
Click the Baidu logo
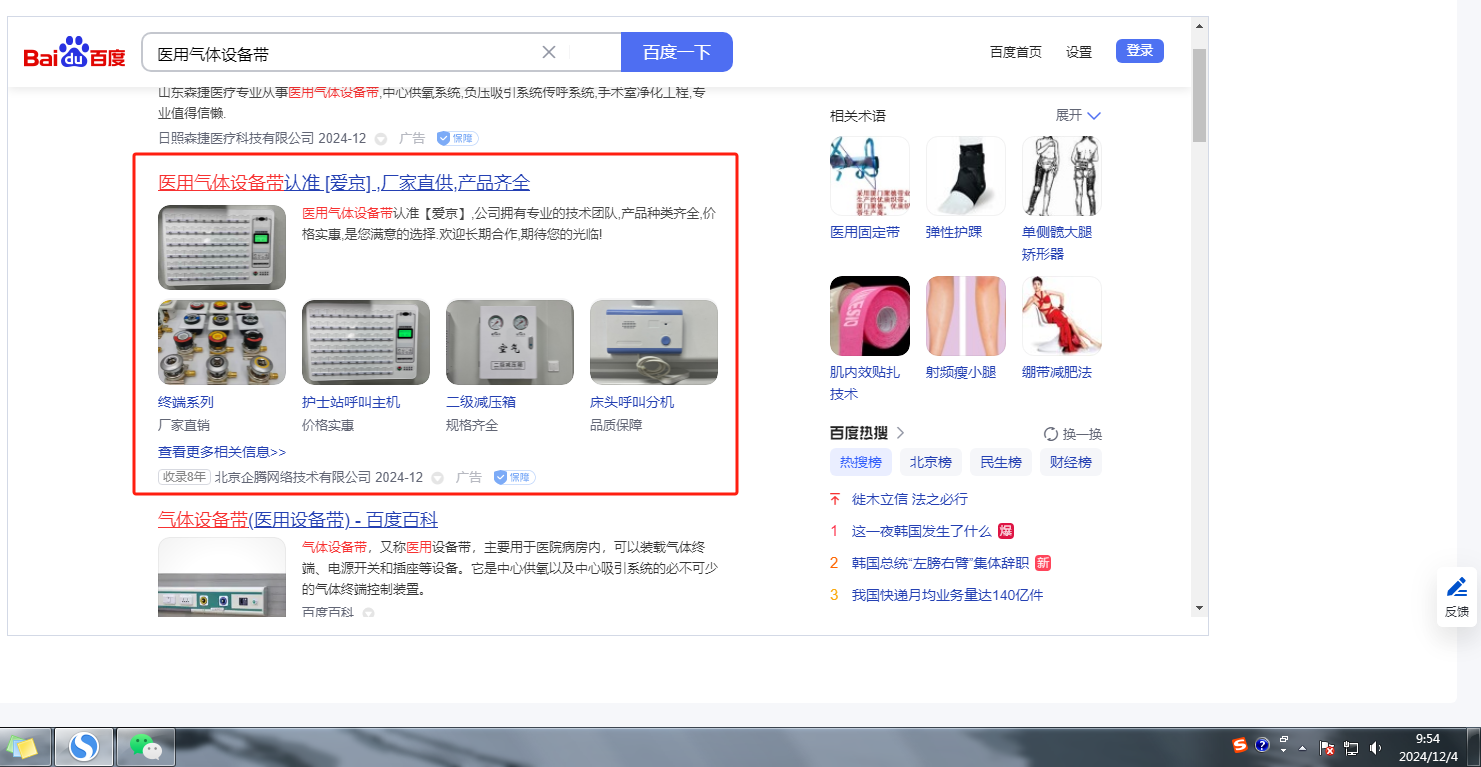click(75, 52)
